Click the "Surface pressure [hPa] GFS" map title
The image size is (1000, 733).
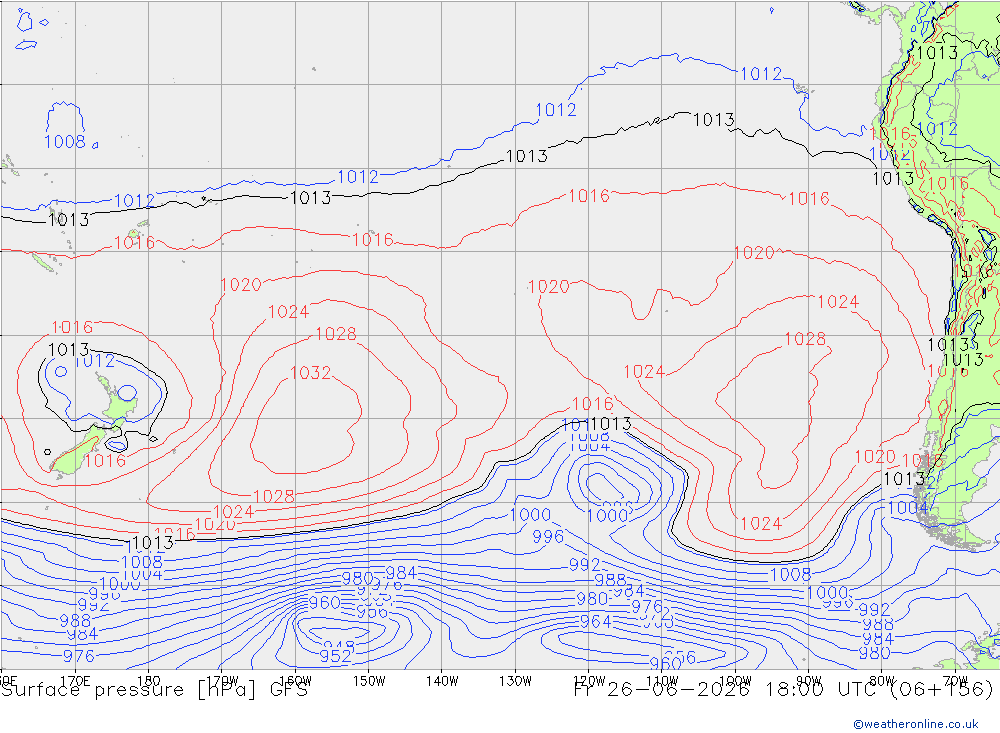point(154,690)
